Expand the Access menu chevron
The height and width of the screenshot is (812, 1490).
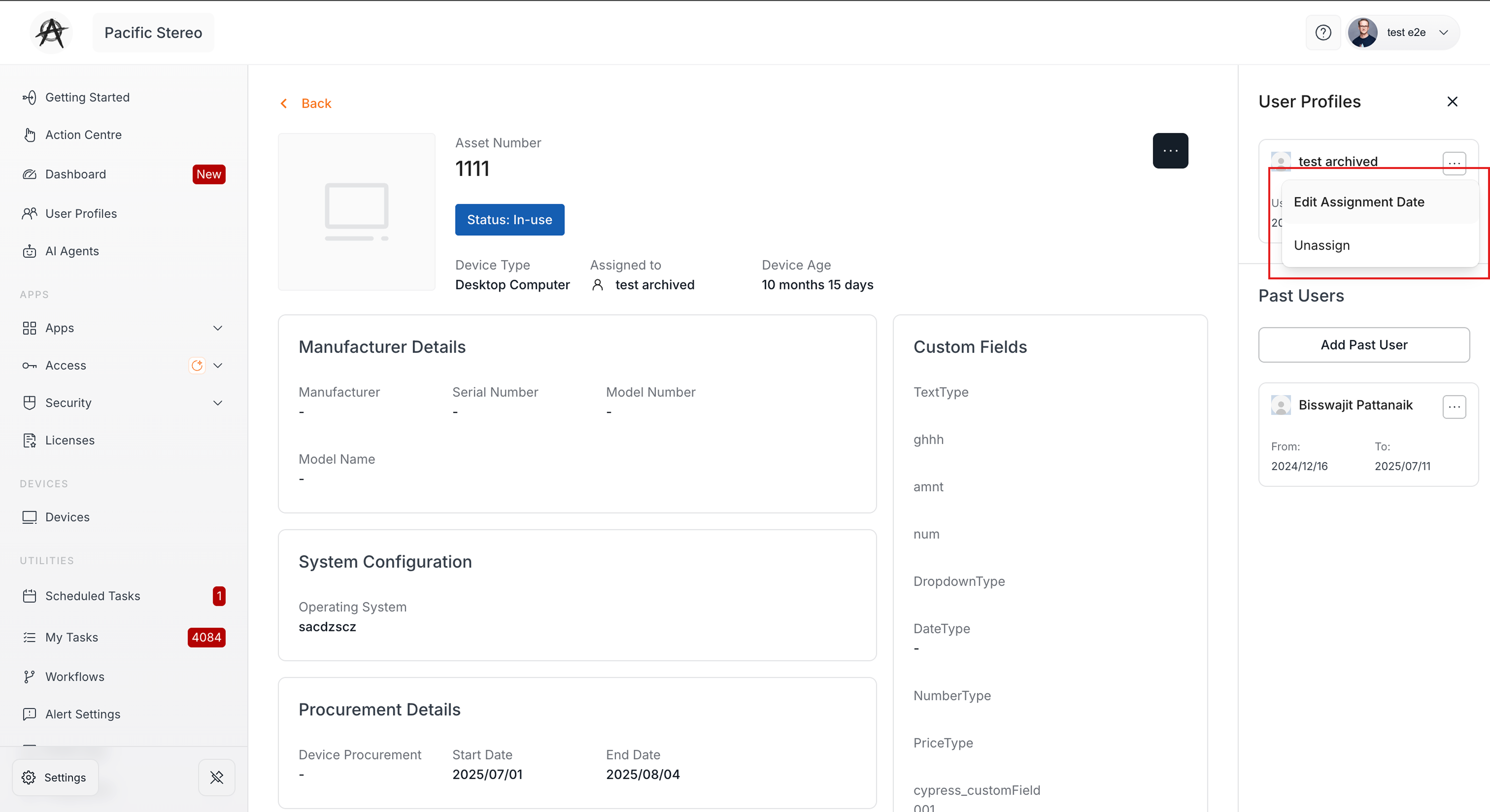[218, 366]
